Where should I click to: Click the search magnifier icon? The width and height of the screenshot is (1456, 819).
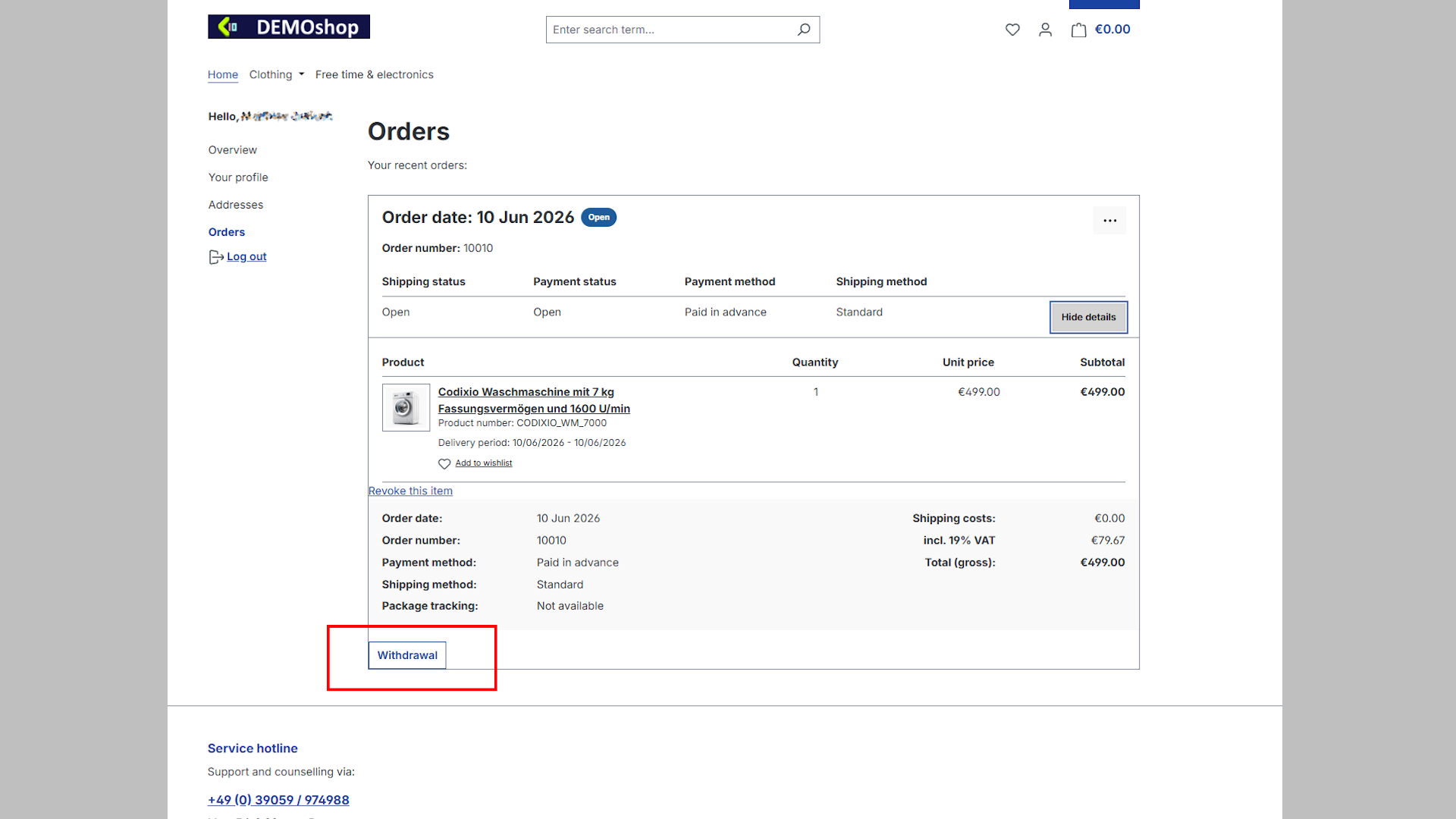coord(804,30)
